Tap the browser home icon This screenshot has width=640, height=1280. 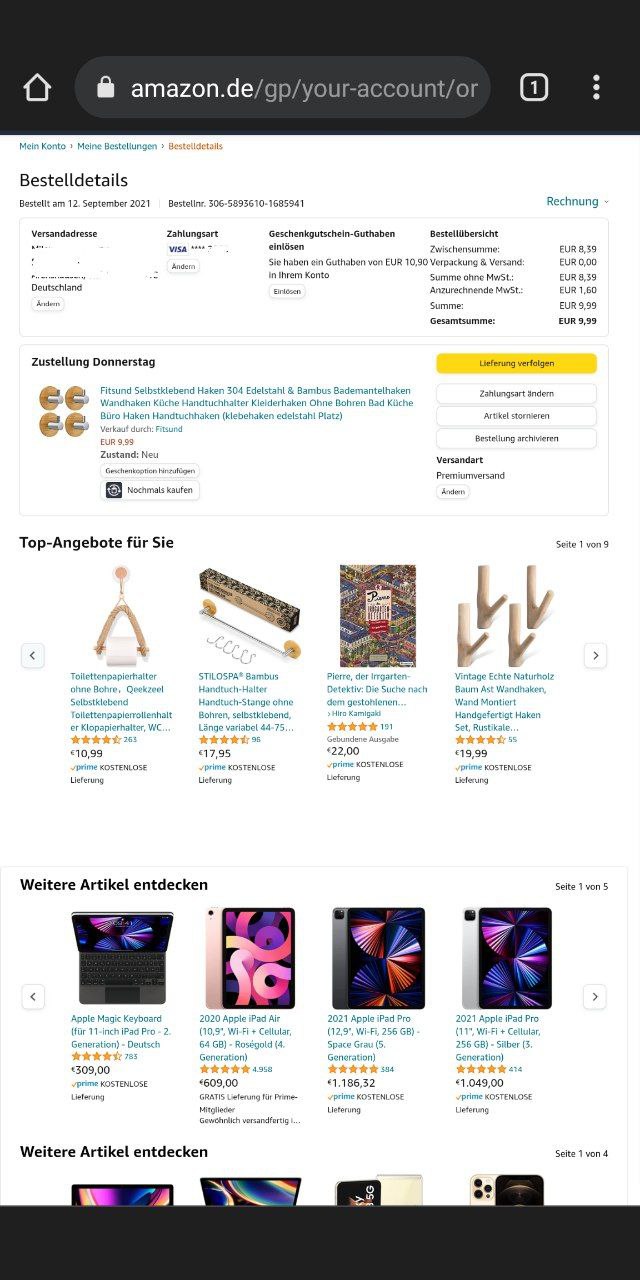pyautogui.click(x=37, y=88)
